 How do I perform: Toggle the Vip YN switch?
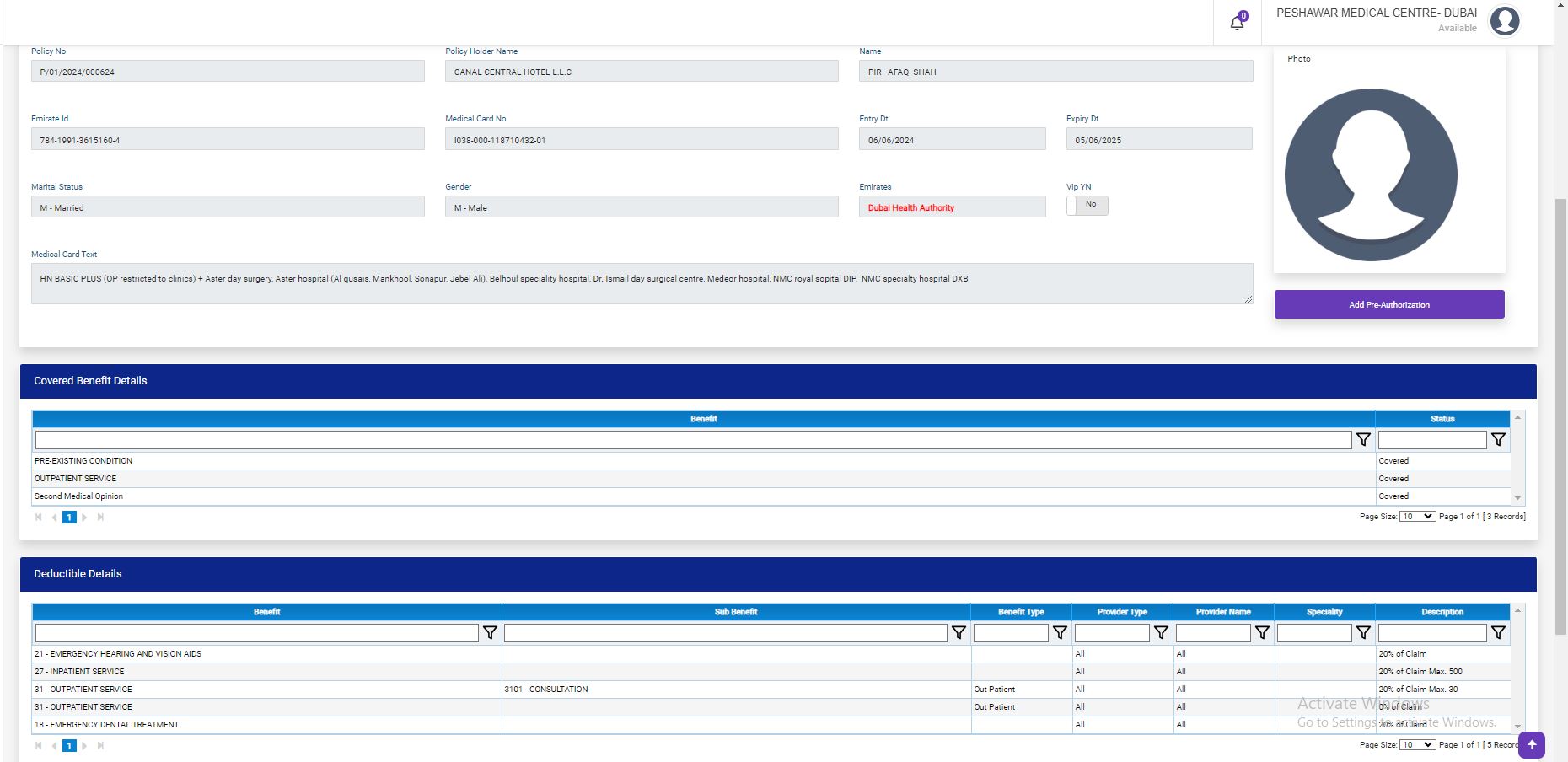(1087, 205)
